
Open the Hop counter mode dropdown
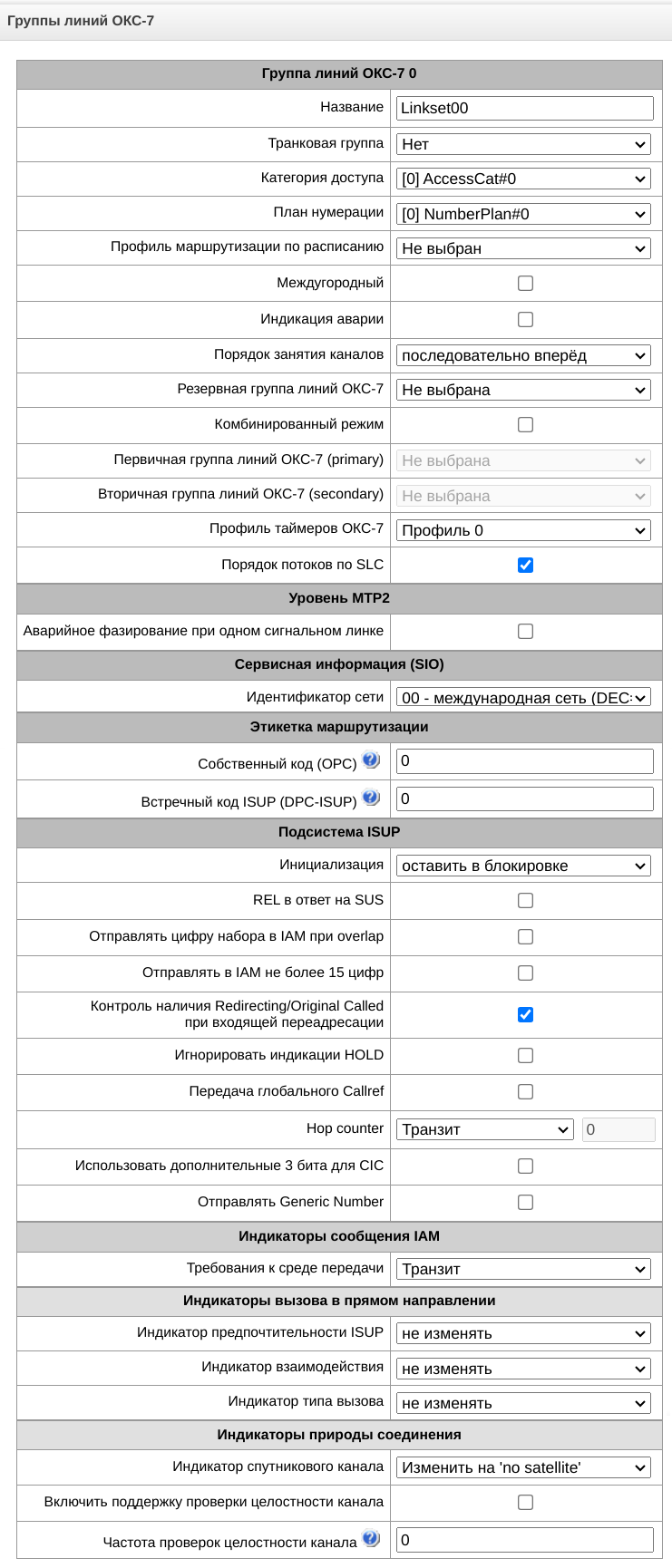(x=484, y=1130)
